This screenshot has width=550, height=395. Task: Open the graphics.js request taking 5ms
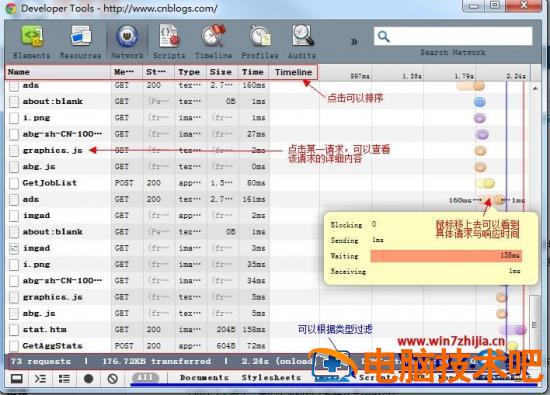53,297
